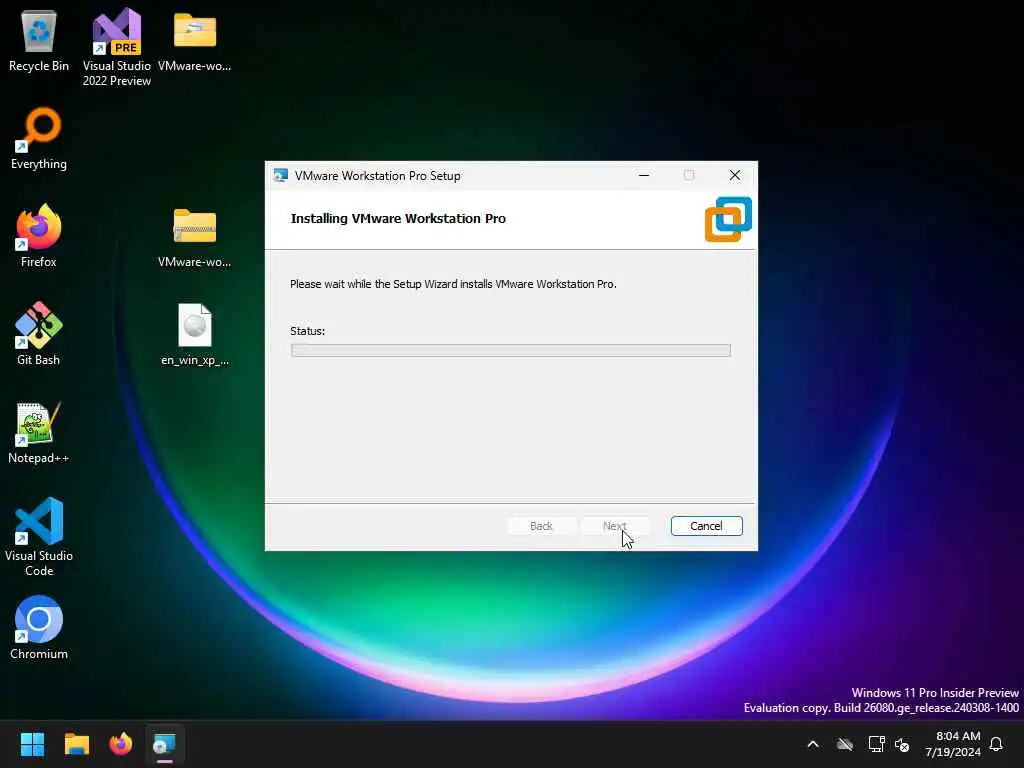Cancel the VMware Workstation Pro installation

(706, 526)
